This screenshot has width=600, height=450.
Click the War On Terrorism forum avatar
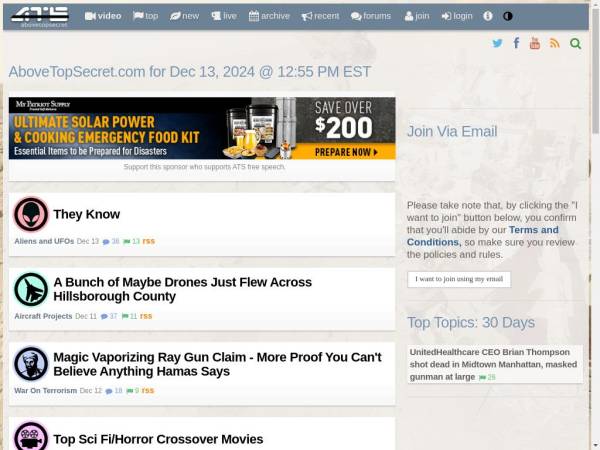(x=31, y=364)
